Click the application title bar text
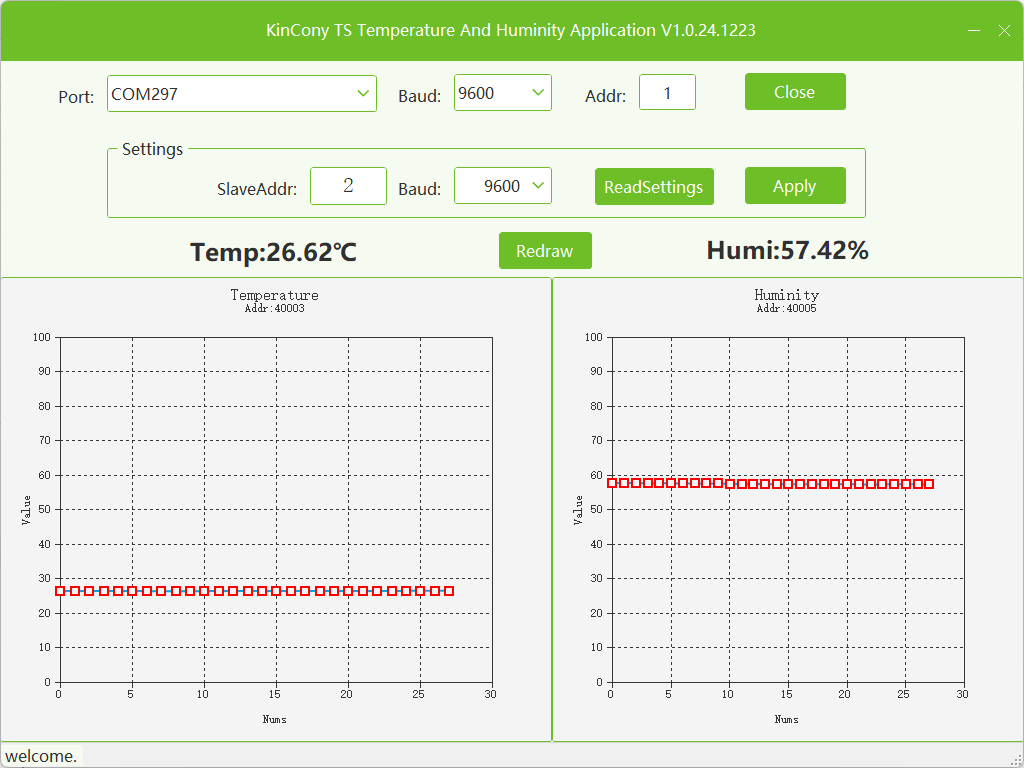1024x768 pixels. (511, 30)
